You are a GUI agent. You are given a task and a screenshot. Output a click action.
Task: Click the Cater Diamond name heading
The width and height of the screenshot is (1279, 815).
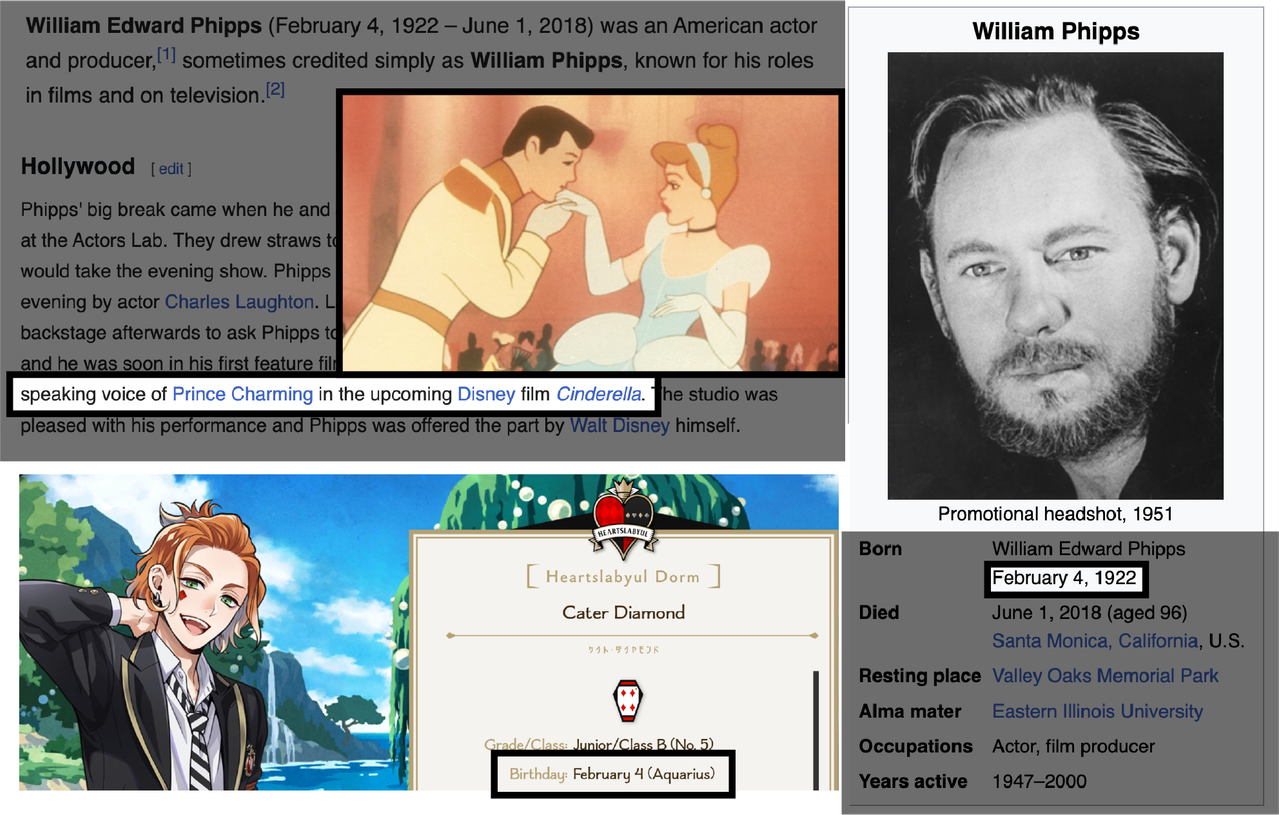point(623,613)
